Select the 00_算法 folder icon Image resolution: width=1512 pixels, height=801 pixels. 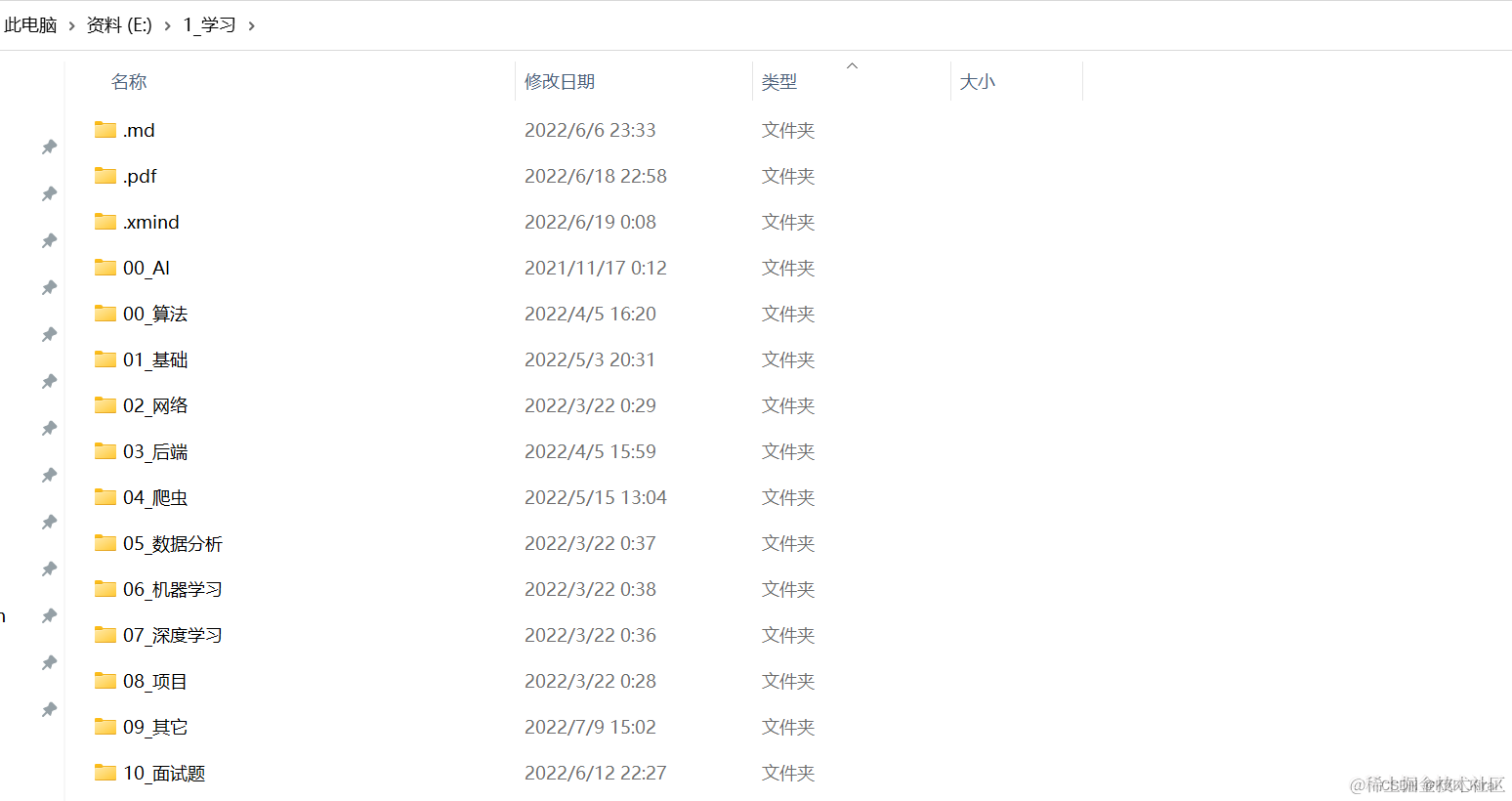[105, 314]
